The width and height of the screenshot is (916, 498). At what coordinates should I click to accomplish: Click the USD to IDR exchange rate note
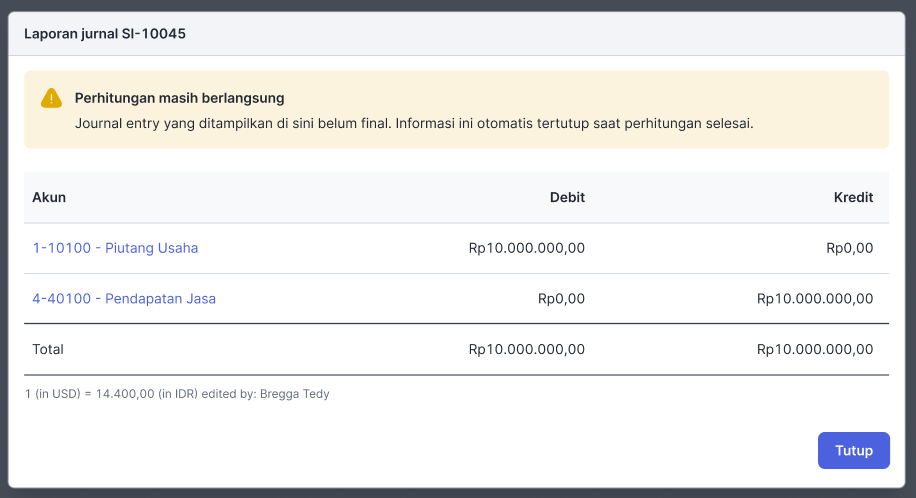tap(110, 394)
